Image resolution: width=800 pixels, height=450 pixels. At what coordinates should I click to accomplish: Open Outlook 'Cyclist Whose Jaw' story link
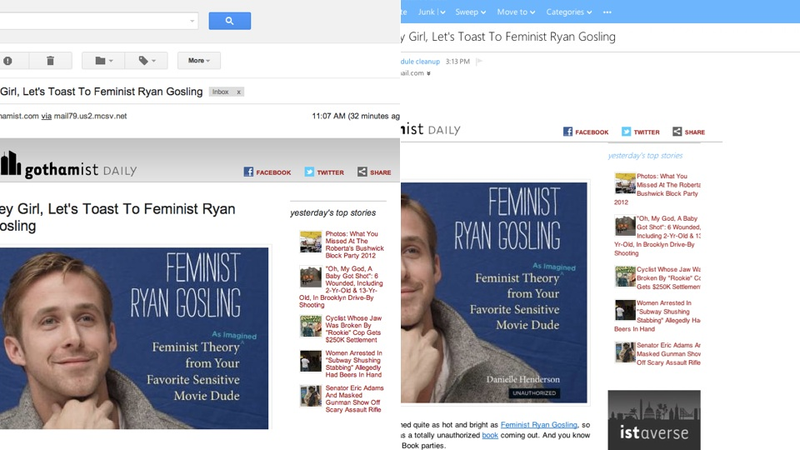[x=668, y=278]
